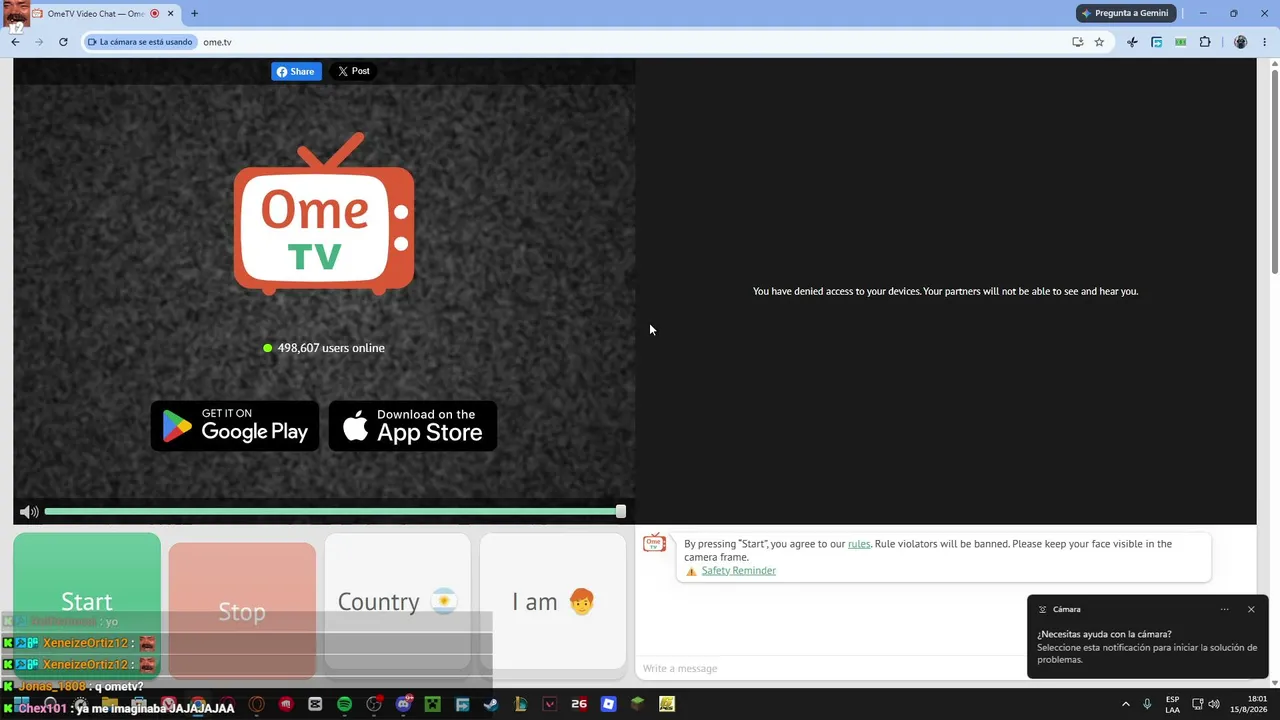Screen dimensions: 1280x720
Task: Click the OmeTV logo in the video panel
Action: click(x=324, y=214)
